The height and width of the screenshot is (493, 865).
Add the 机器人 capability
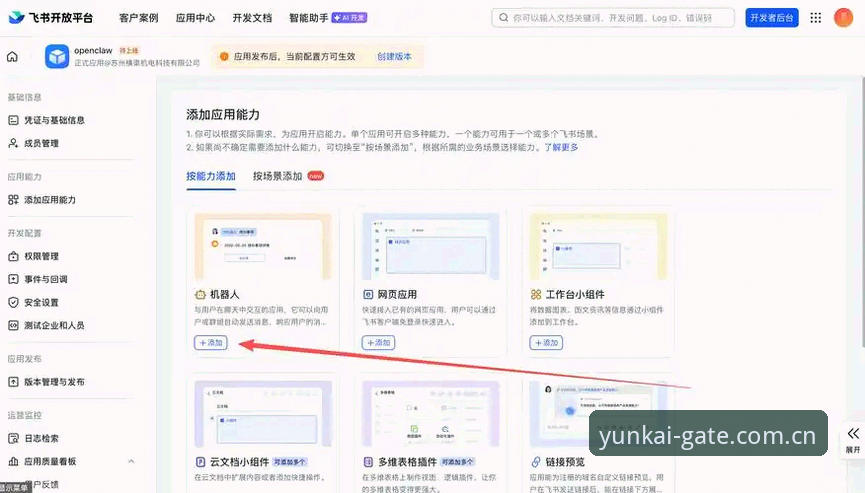(x=211, y=342)
